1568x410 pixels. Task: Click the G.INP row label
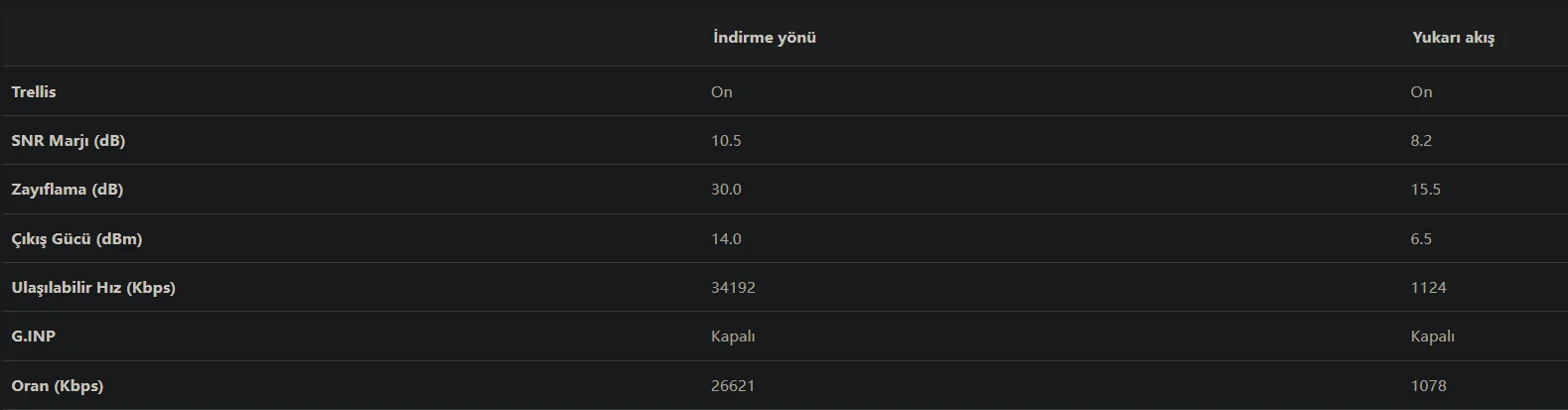34,337
